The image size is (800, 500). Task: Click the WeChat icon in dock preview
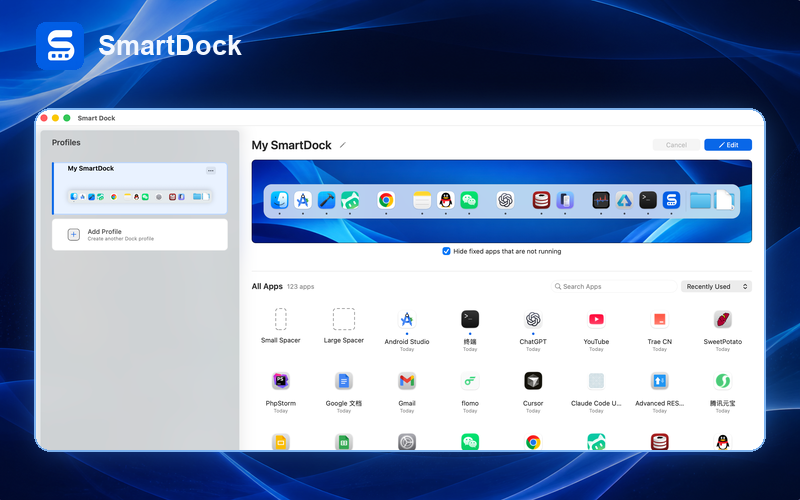(x=469, y=201)
